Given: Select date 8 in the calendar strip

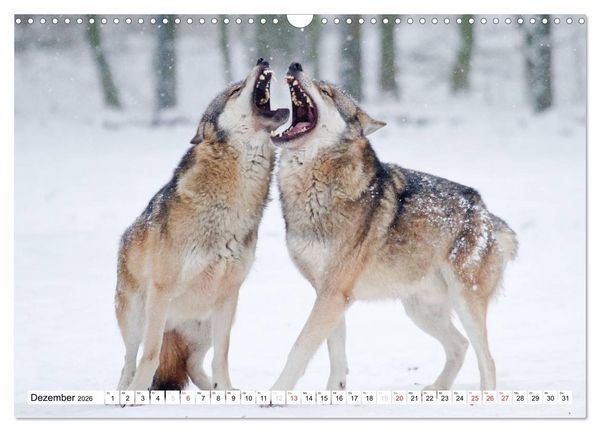Looking at the screenshot, I should (x=218, y=398).
